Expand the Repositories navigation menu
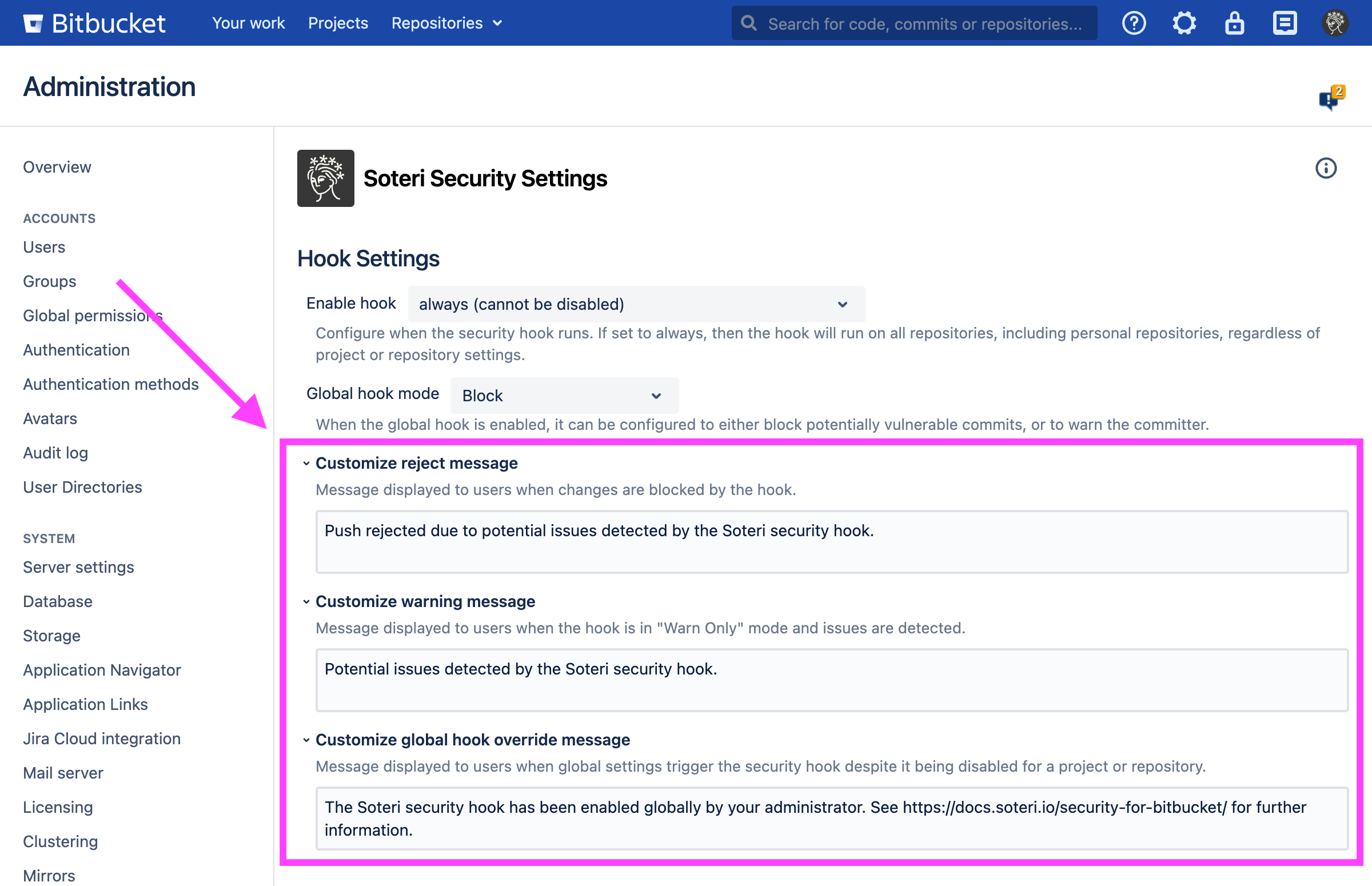The width and height of the screenshot is (1372, 886). (446, 23)
